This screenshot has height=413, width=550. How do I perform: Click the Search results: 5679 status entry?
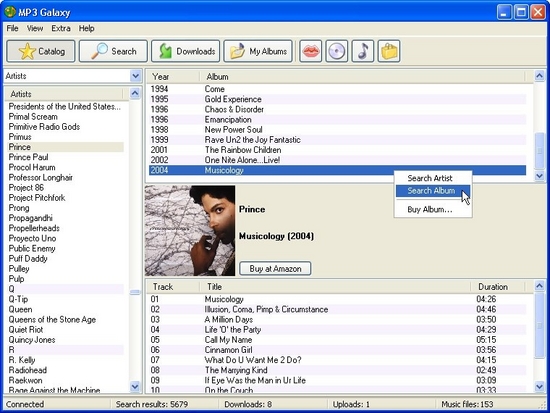152,404
